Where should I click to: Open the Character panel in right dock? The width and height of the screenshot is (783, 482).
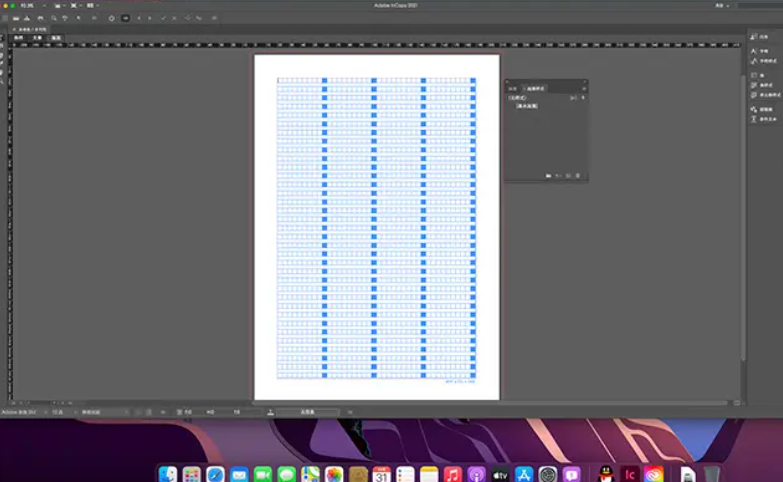click(x=763, y=50)
